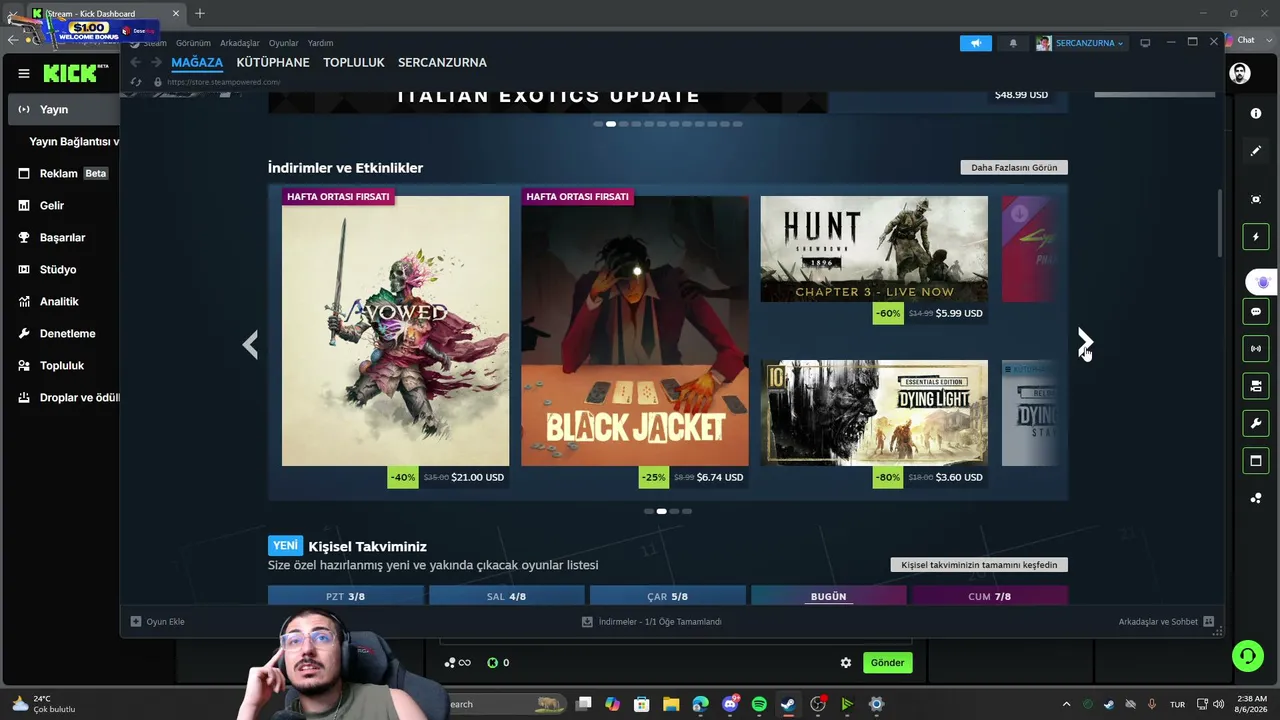The image size is (1280, 720).
Task: Click the Steam store URL address
Action: click(x=223, y=82)
